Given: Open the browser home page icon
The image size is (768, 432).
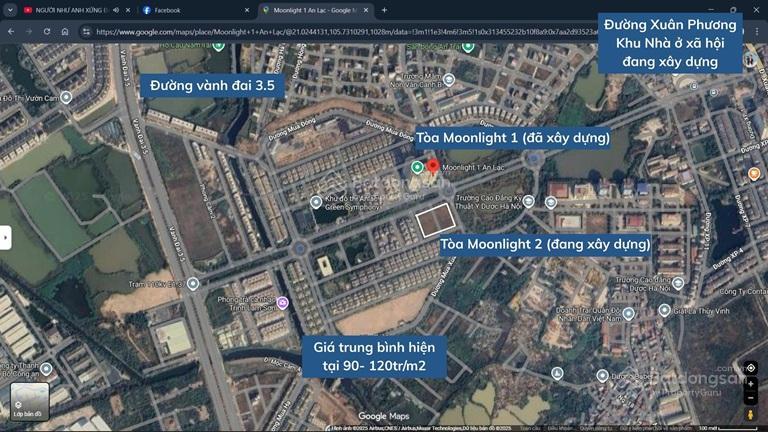Looking at the screenshot, I should (65, 31).
